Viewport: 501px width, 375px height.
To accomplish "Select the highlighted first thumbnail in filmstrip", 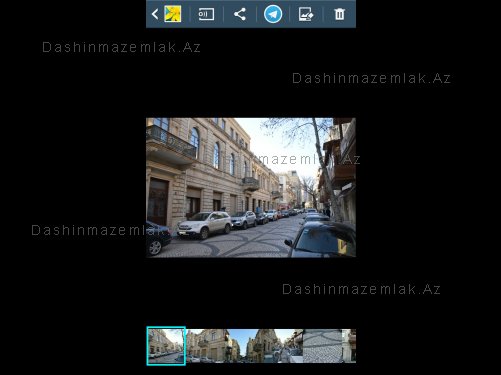I will (x=166, y=346).
